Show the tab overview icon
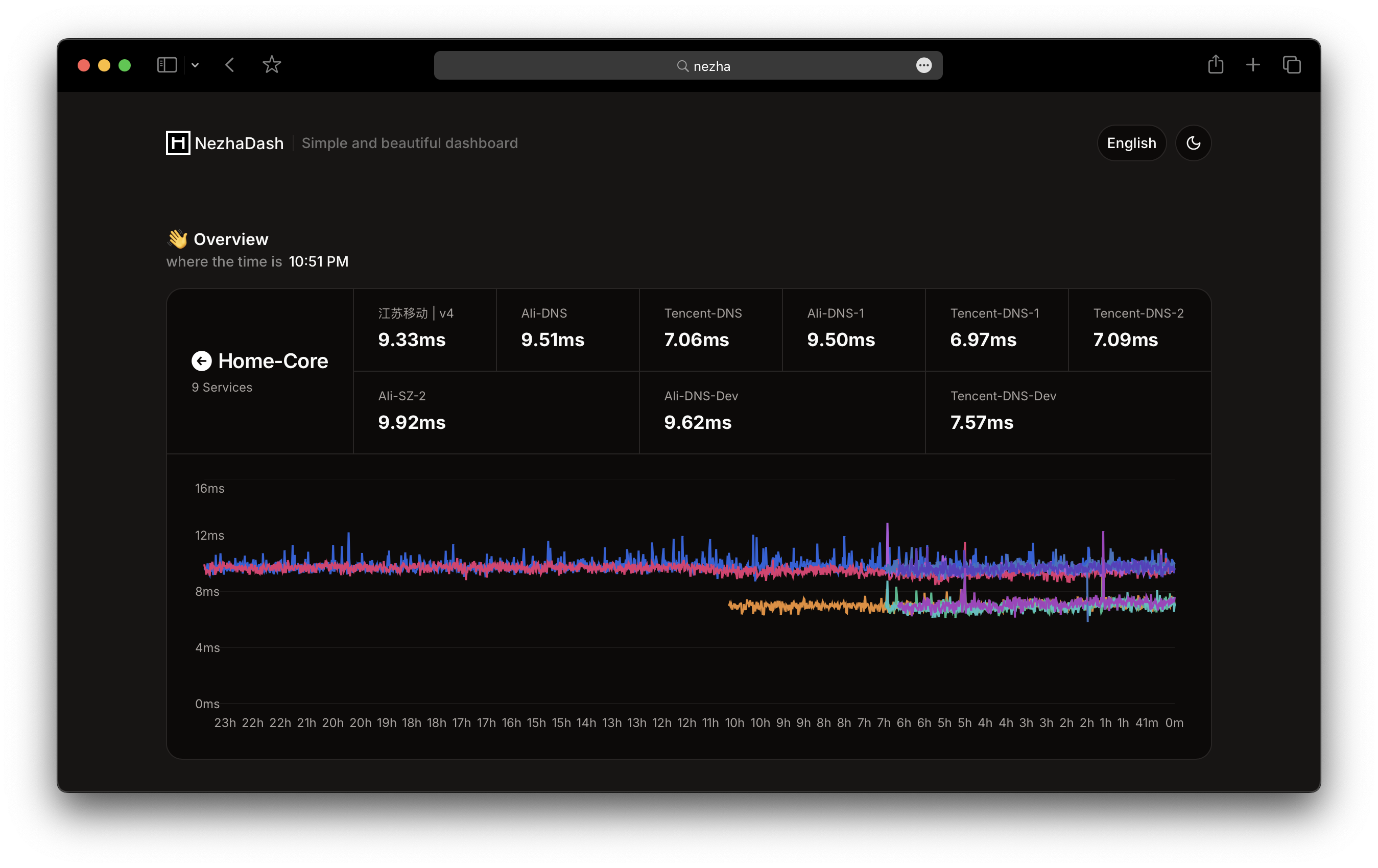This screenshot has height=868, width=1378. 1292,65
